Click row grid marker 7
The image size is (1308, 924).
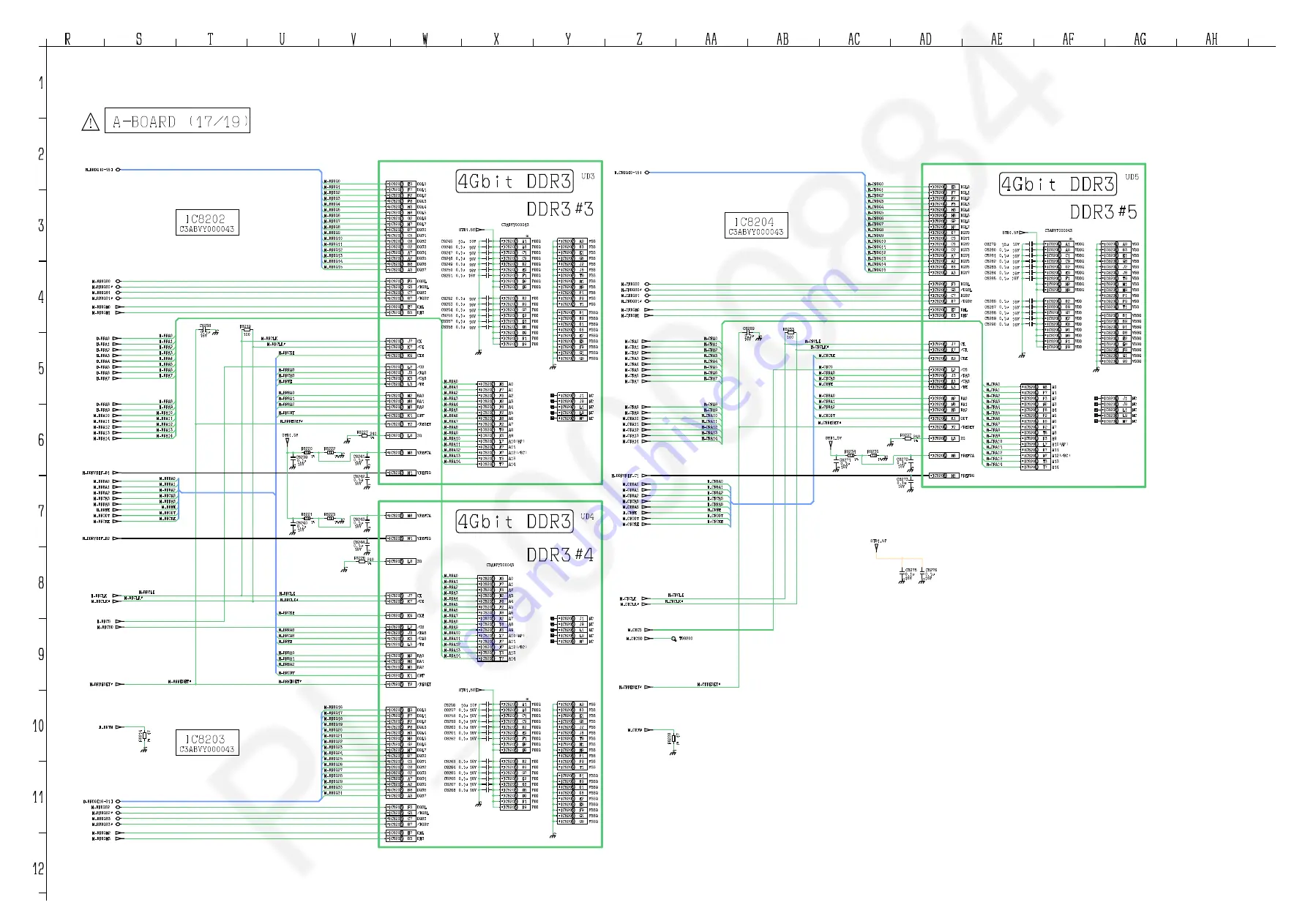click(41, 511)
